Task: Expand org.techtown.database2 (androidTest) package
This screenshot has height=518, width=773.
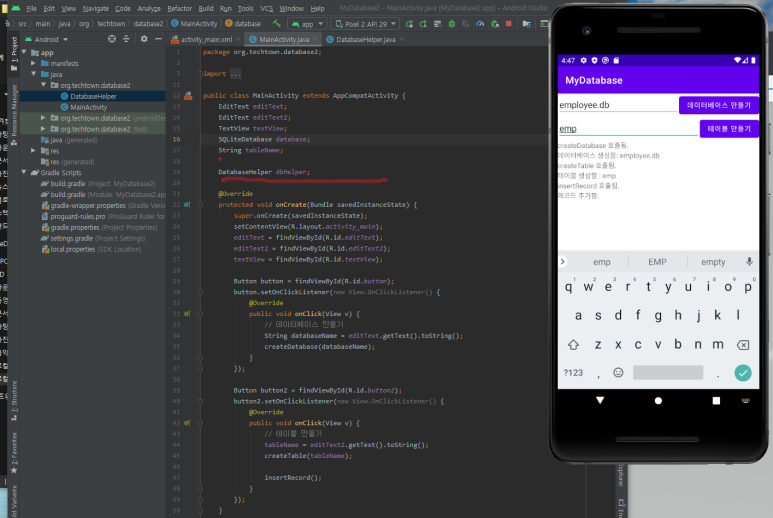Action: click(43, 118)
